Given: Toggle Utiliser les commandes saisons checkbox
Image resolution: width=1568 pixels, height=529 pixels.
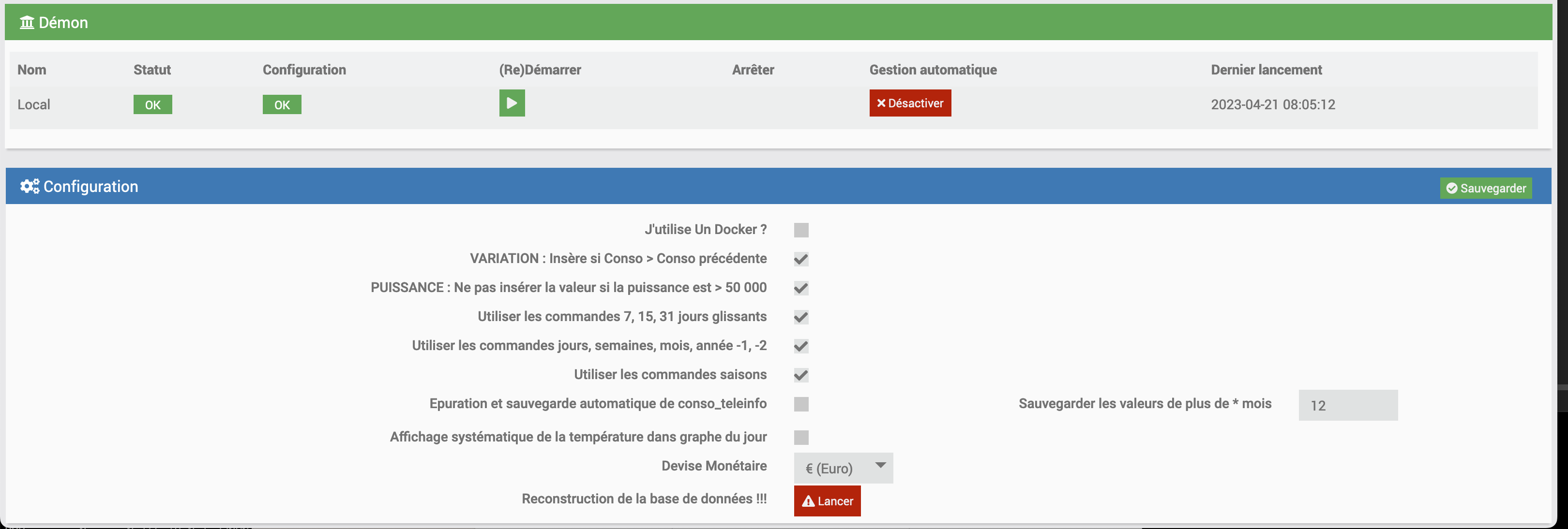Looking at the screenshot, I should [801, 375].
